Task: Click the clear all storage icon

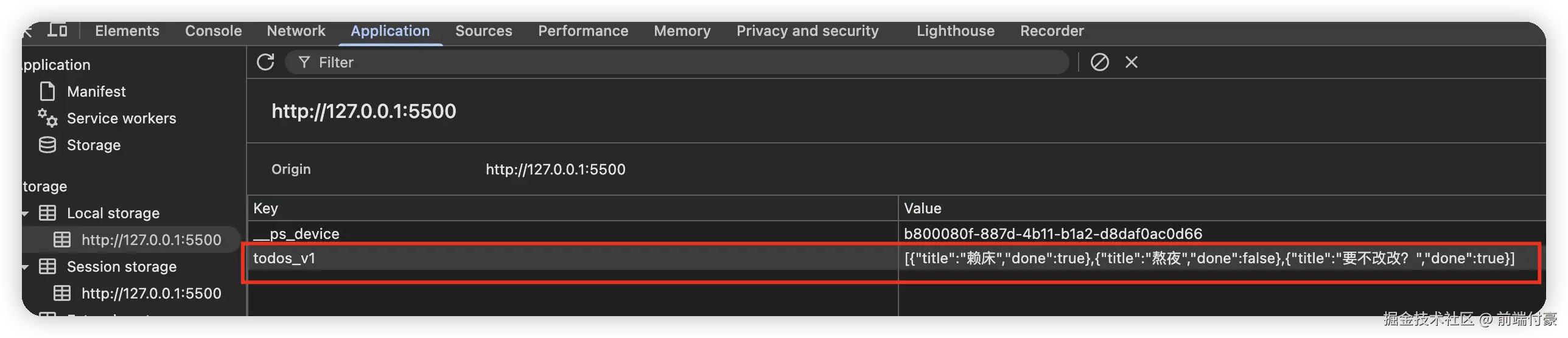Action: [x=1099, y=62]
